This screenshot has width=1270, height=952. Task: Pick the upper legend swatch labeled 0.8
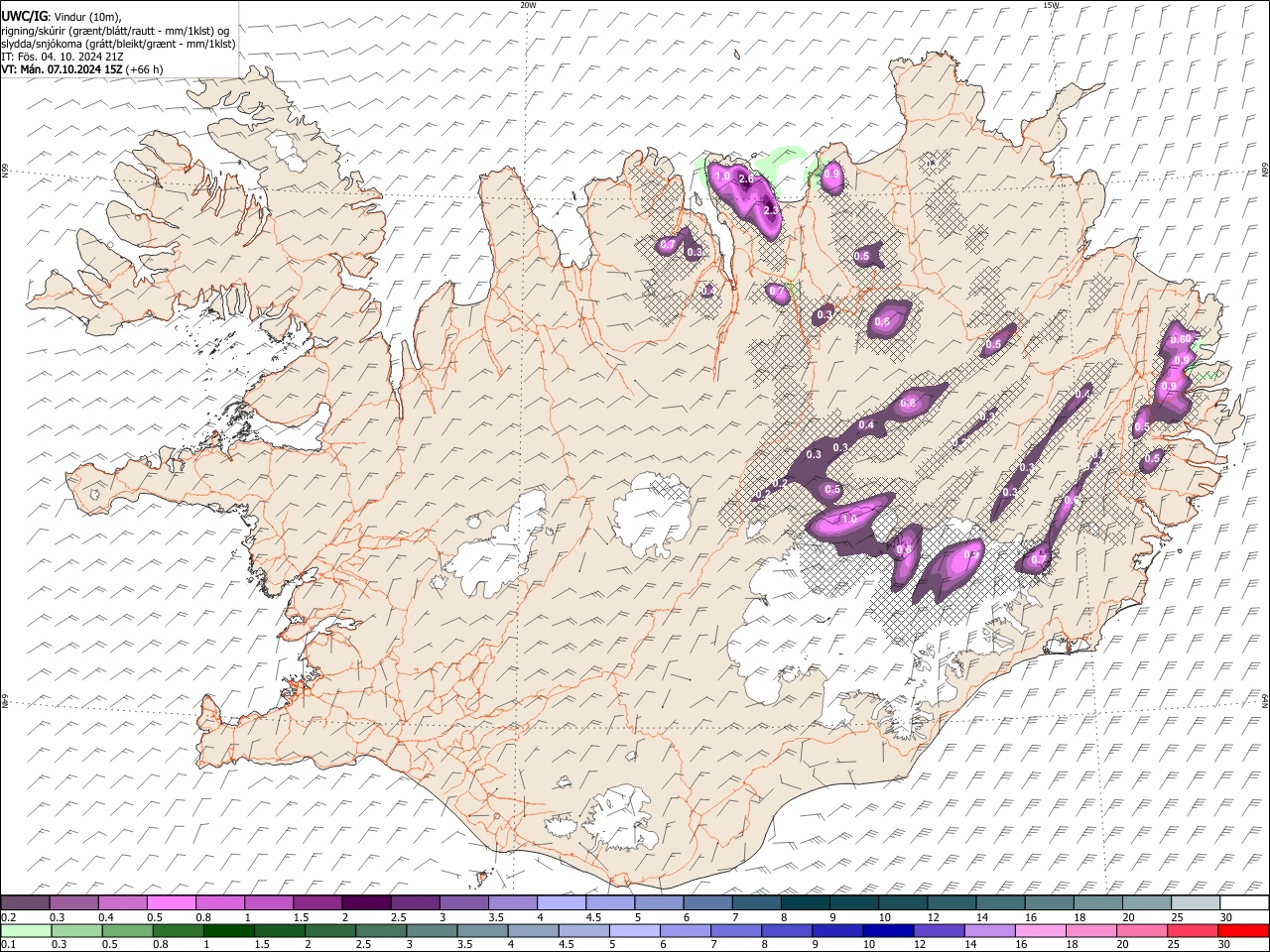tap(219, 903)
